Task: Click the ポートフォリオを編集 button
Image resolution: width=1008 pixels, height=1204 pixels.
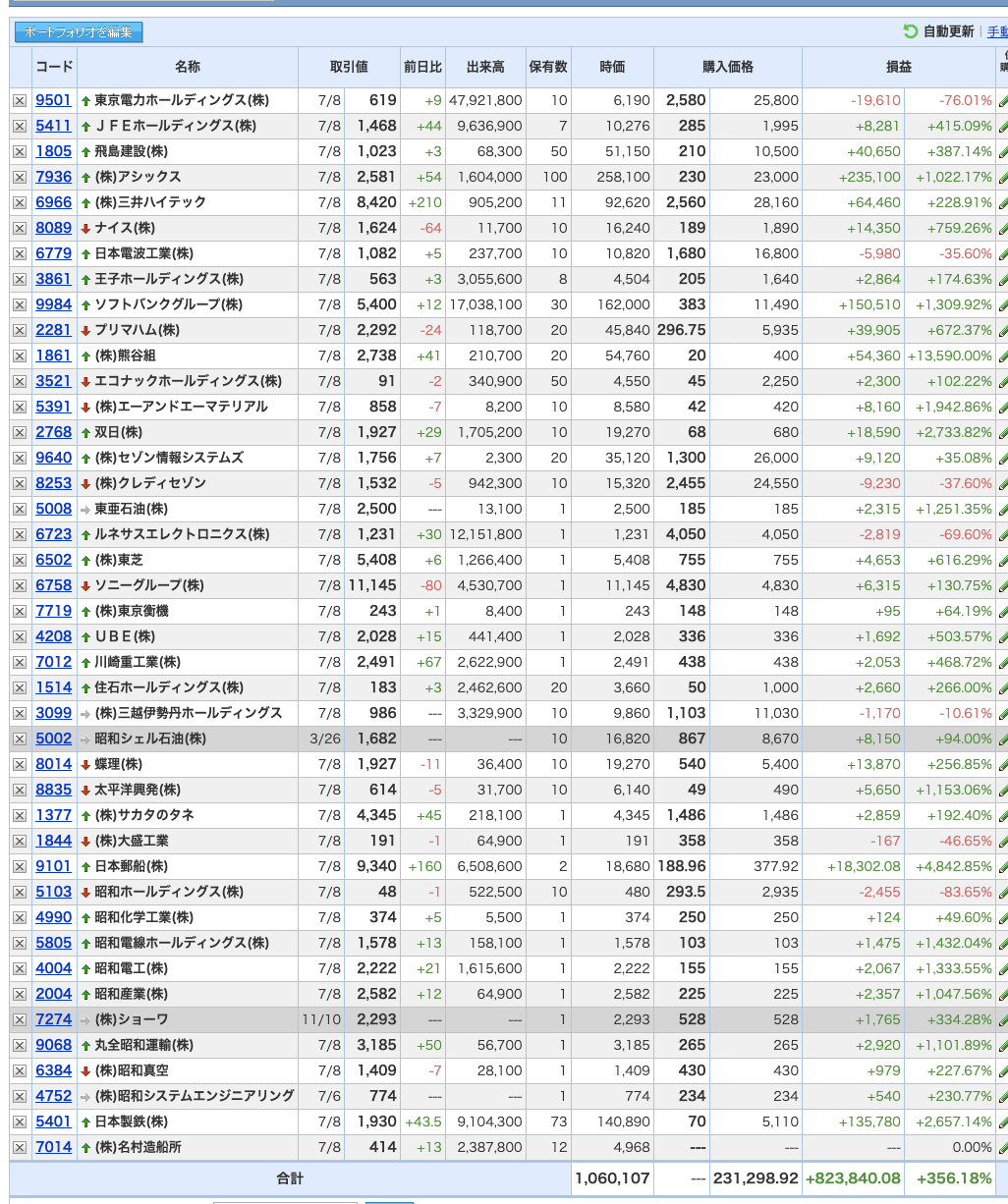Action: pos(79,32)
